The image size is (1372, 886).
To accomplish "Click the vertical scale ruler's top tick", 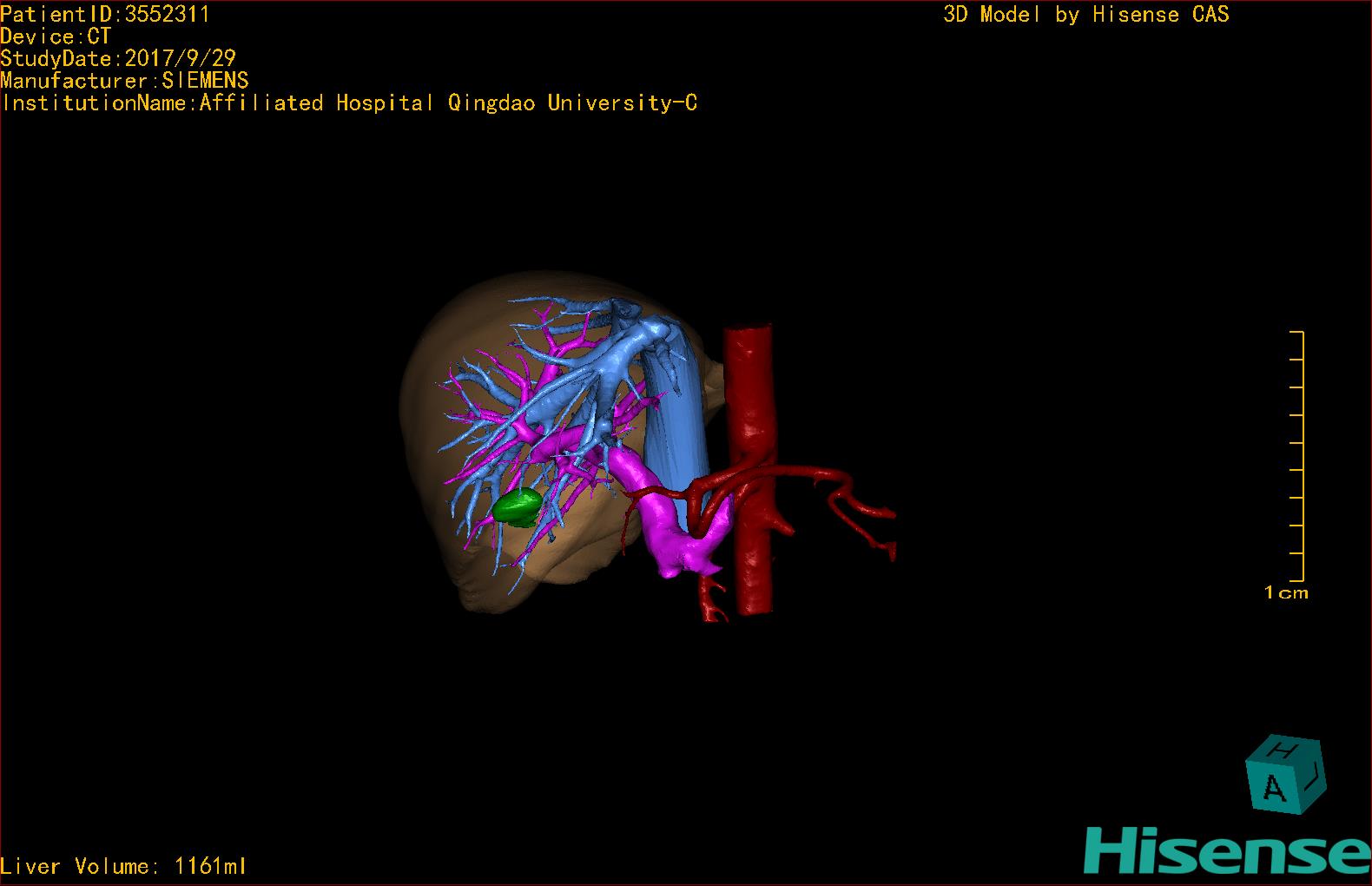I will pos(1296,332).
